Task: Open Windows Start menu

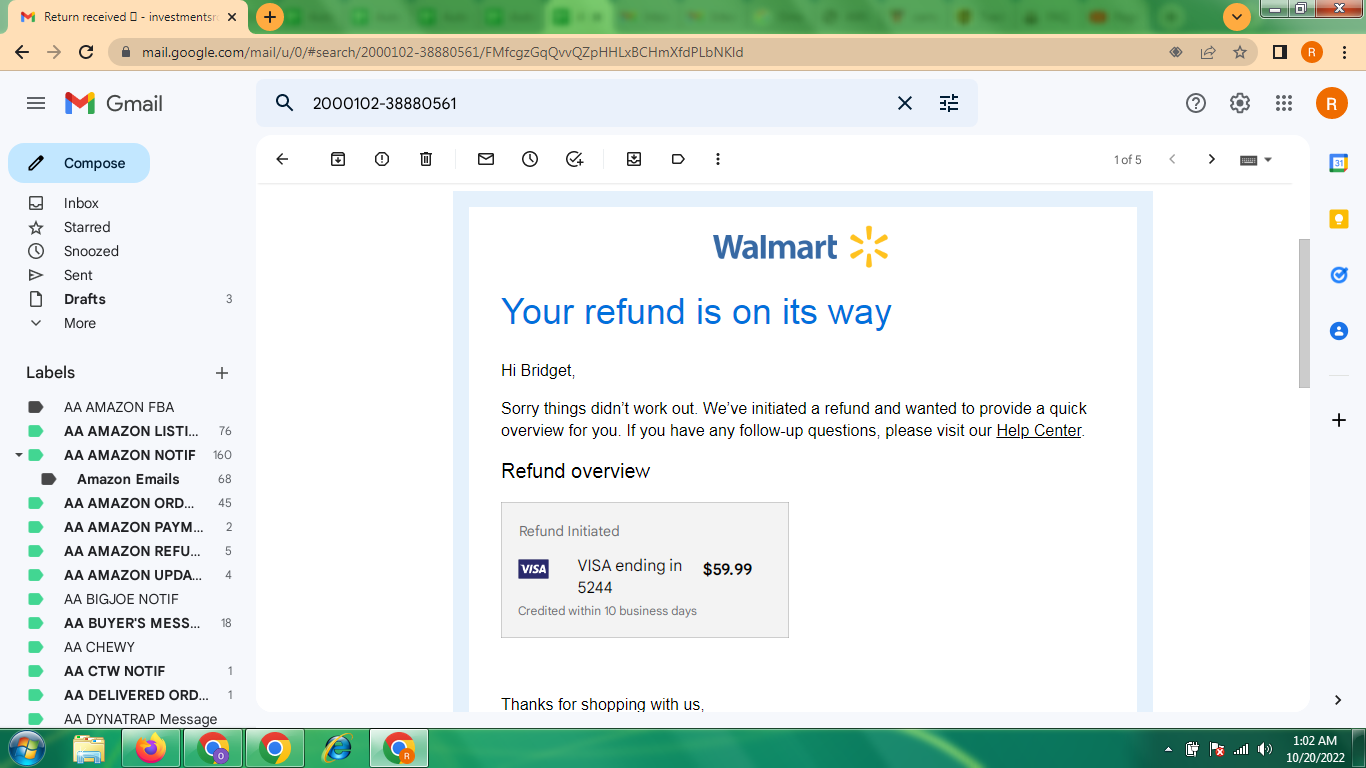Action: point(27,748)
